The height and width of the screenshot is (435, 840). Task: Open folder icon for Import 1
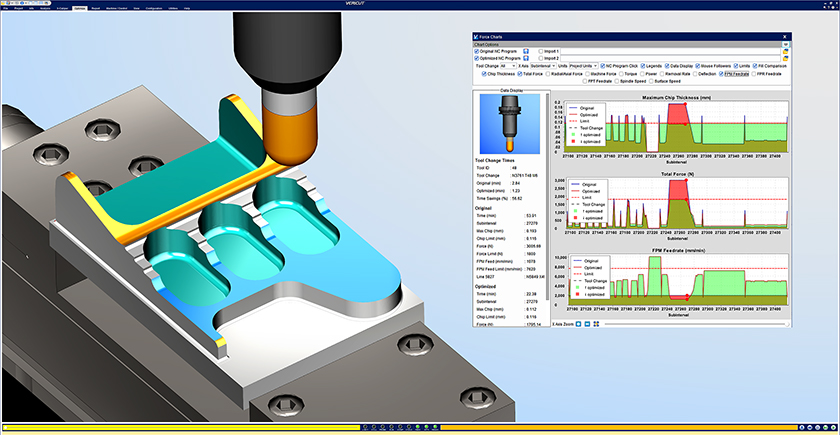pyautogui.click(x=789, y=50)
